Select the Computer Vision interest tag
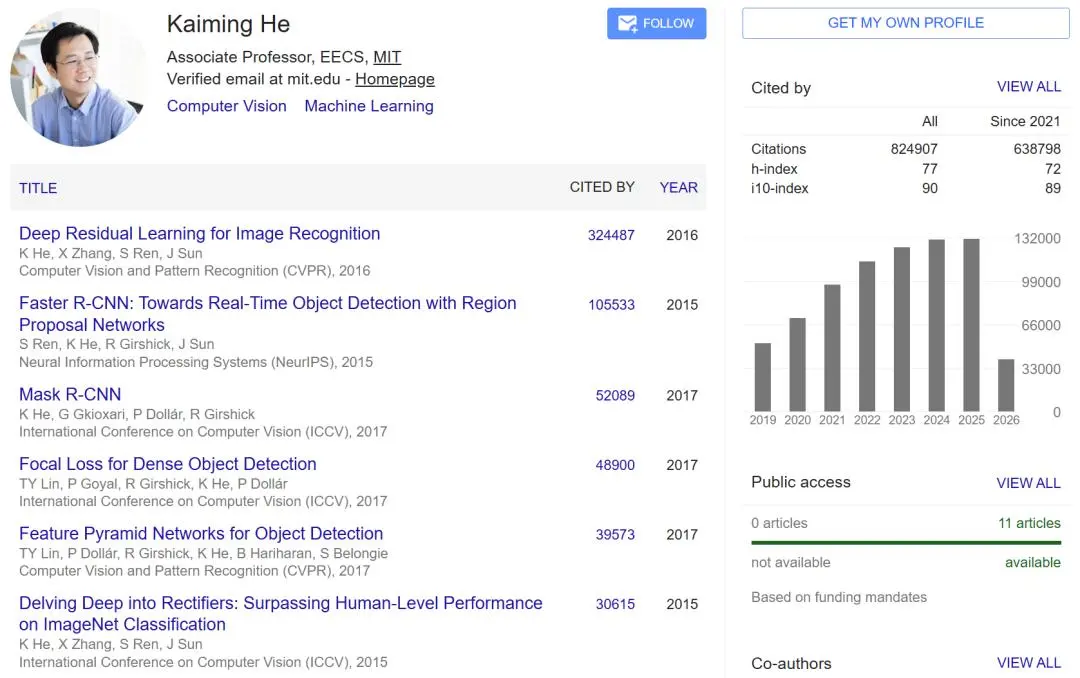Screen dimensions: 1080x678 tap(227, 106)
